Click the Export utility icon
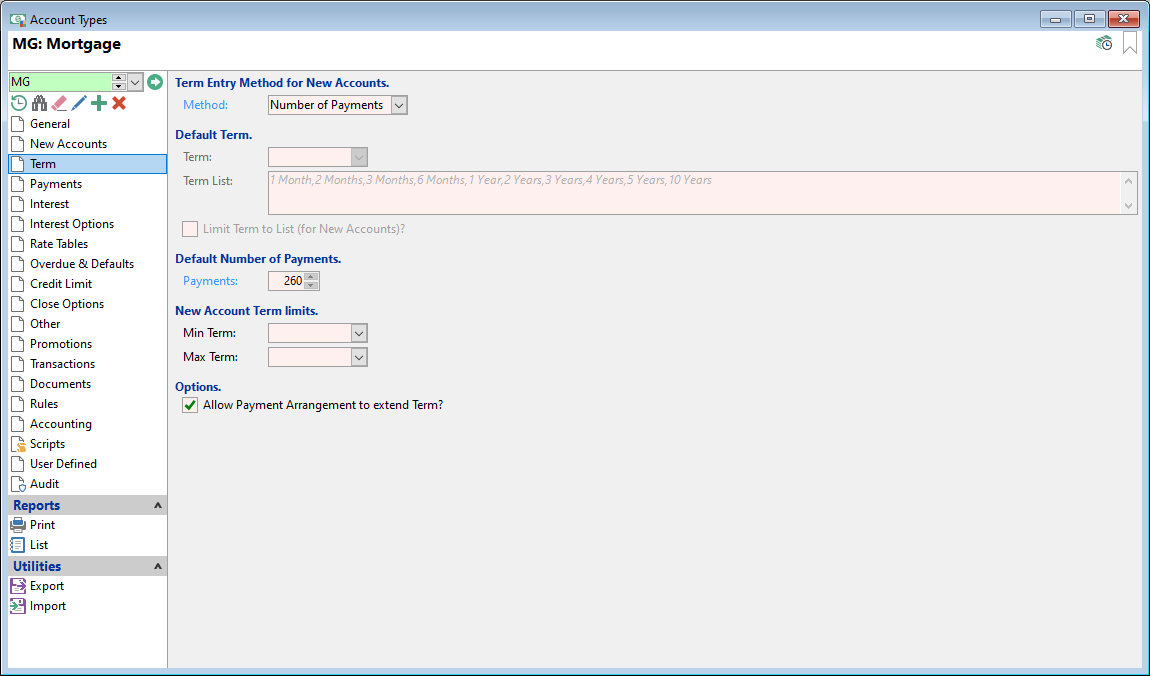Screen dimensions: 1150x676 (18, 586)
